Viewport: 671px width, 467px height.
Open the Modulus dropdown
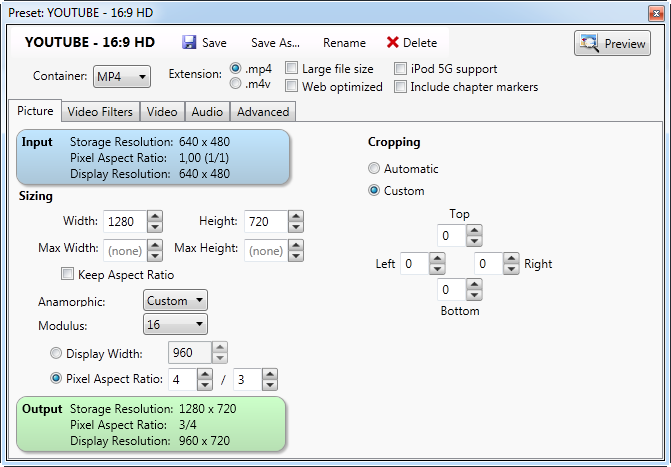175,324
